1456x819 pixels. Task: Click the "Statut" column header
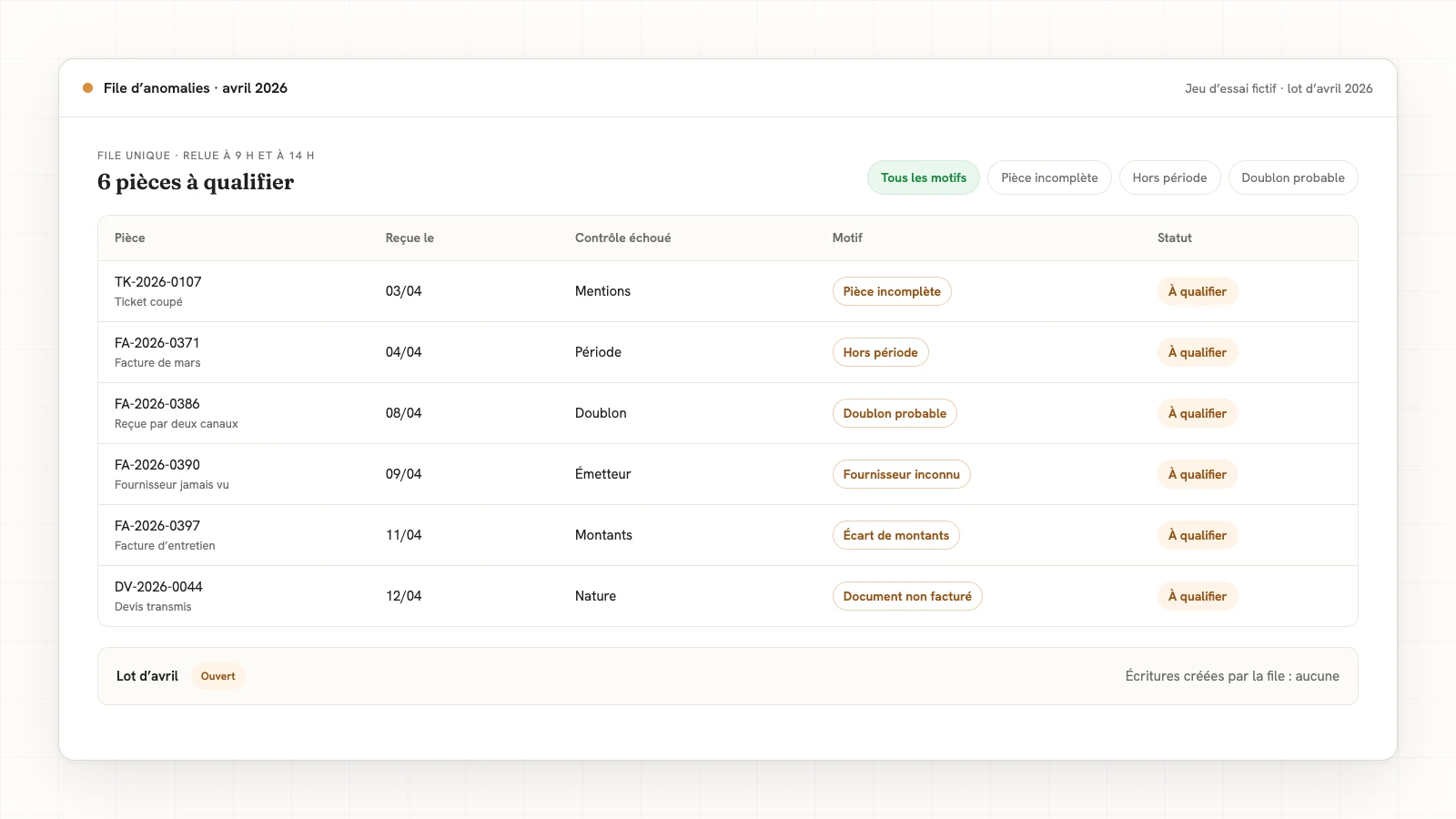click(x=1175, y=238)
